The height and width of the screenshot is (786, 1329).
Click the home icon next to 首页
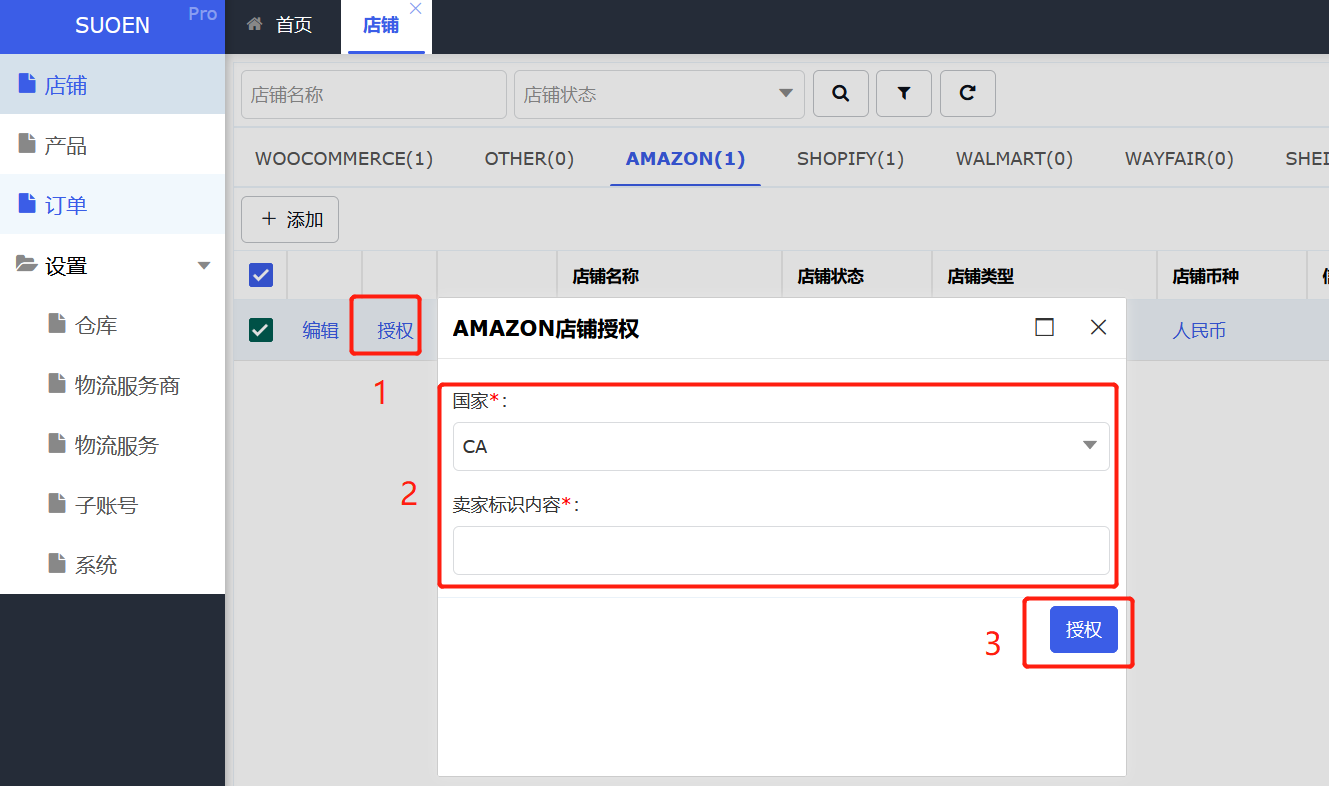[256, 24]
